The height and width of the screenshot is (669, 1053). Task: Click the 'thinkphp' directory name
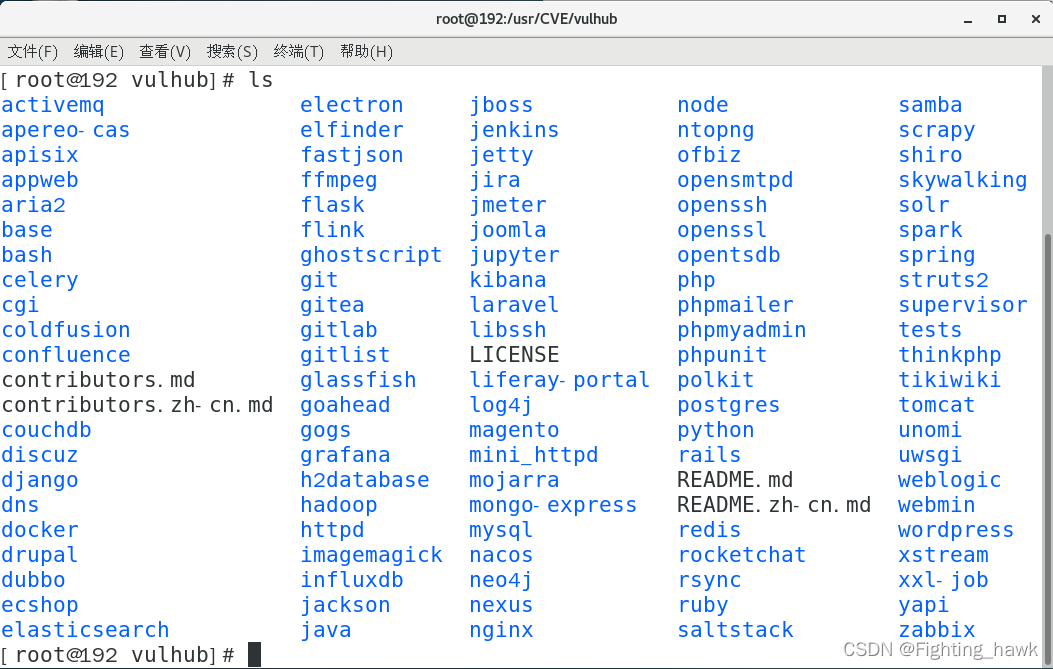tap(950, 355)
